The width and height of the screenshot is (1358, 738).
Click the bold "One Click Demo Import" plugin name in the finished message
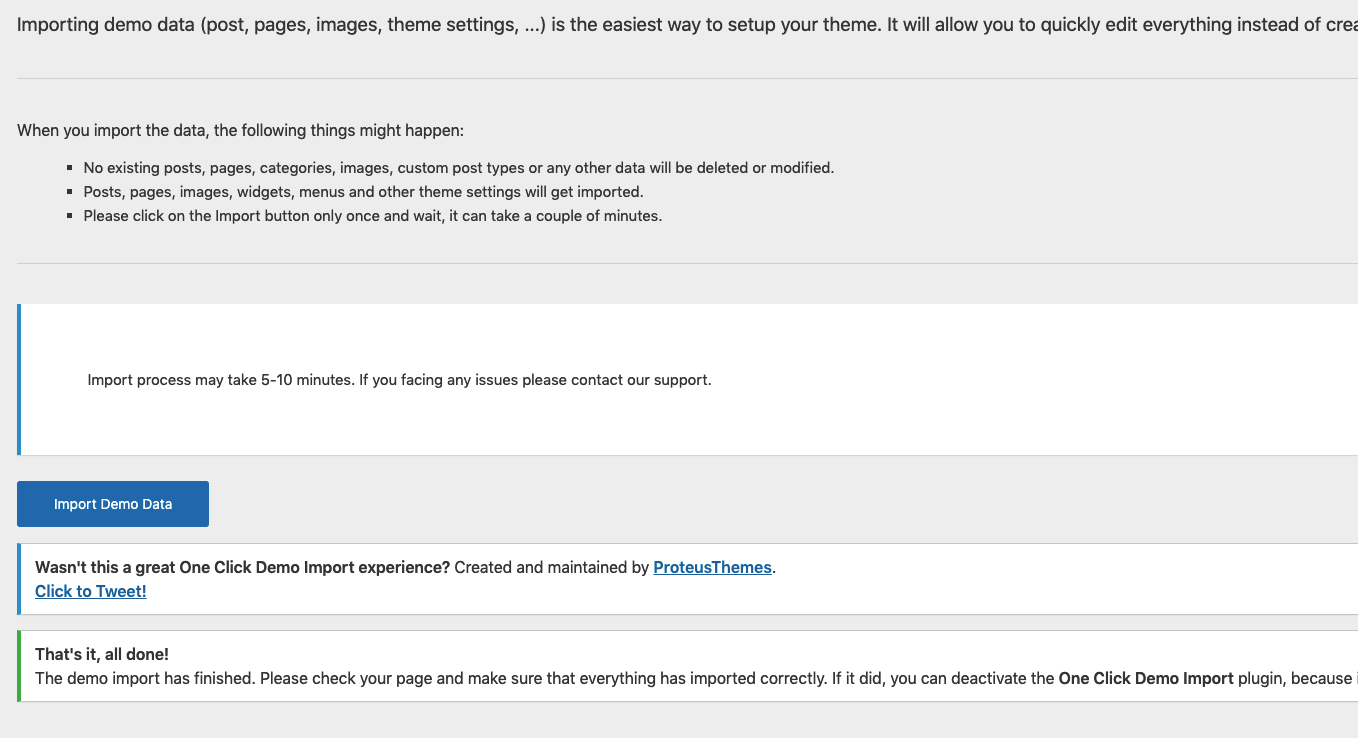click(1145, 678)
